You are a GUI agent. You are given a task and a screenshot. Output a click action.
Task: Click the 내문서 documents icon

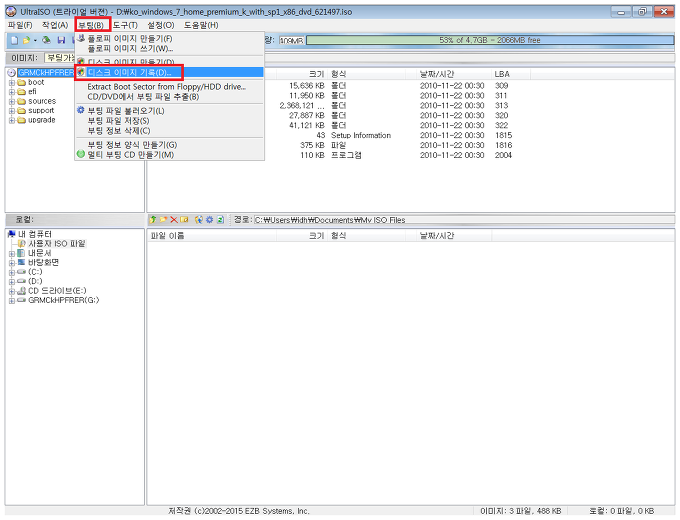pyautogui.click(x=21, y=253)
